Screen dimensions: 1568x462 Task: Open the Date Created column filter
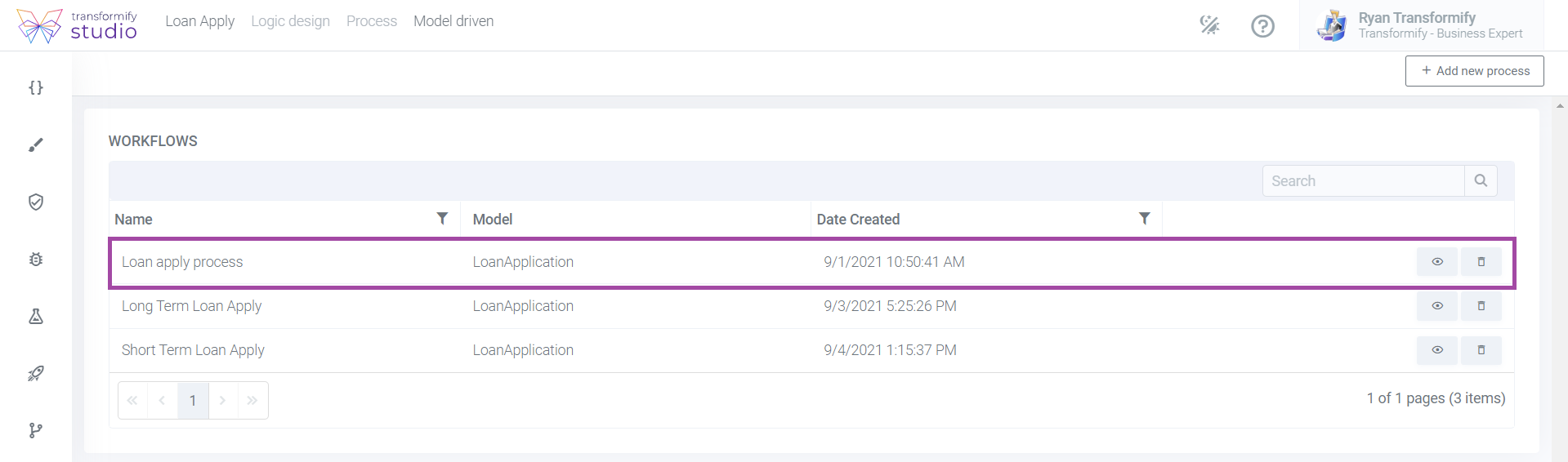1145,219
